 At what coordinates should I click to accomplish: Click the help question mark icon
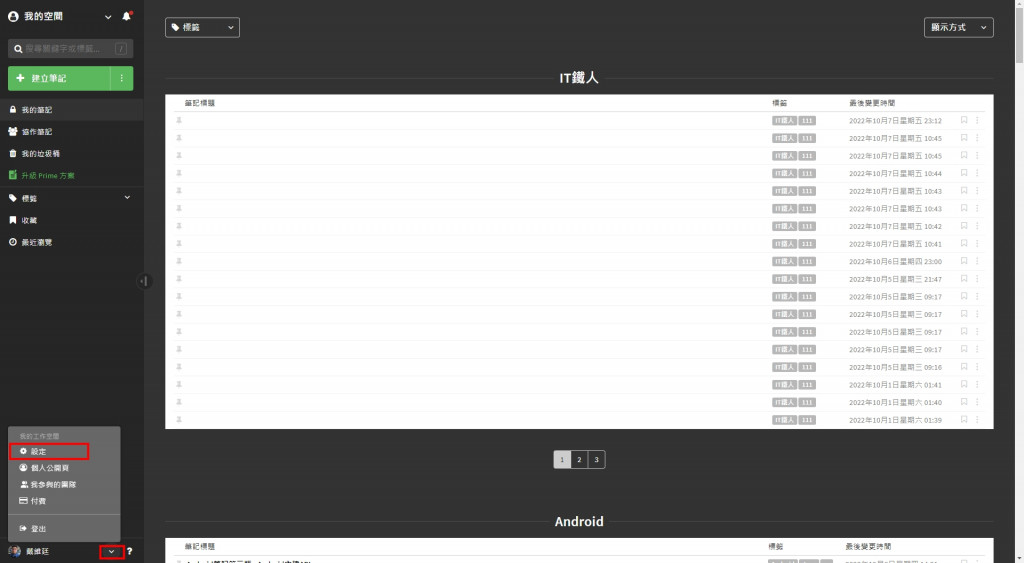click(129, 551)
